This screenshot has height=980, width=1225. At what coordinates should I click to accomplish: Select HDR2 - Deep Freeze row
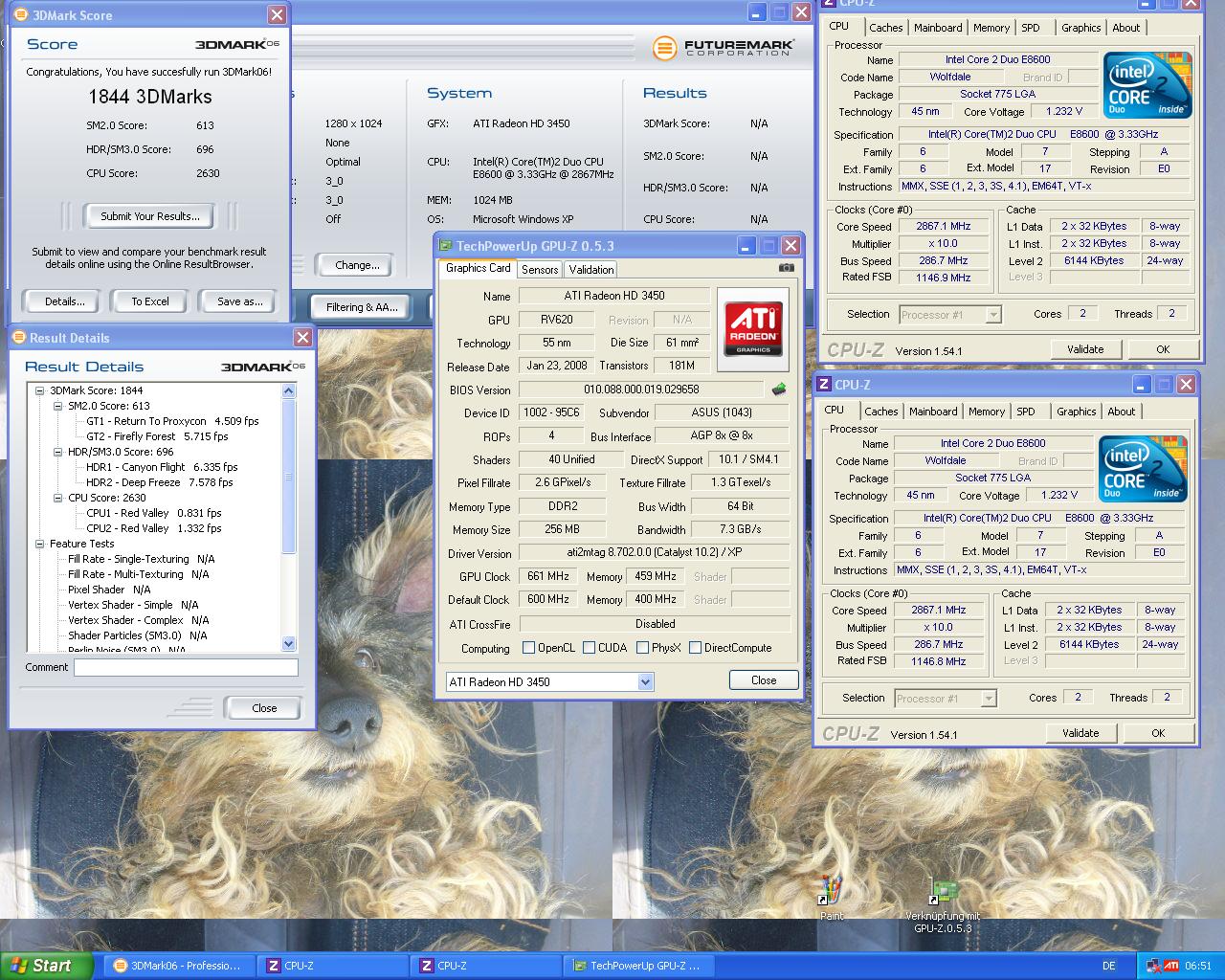click(159, 482)
